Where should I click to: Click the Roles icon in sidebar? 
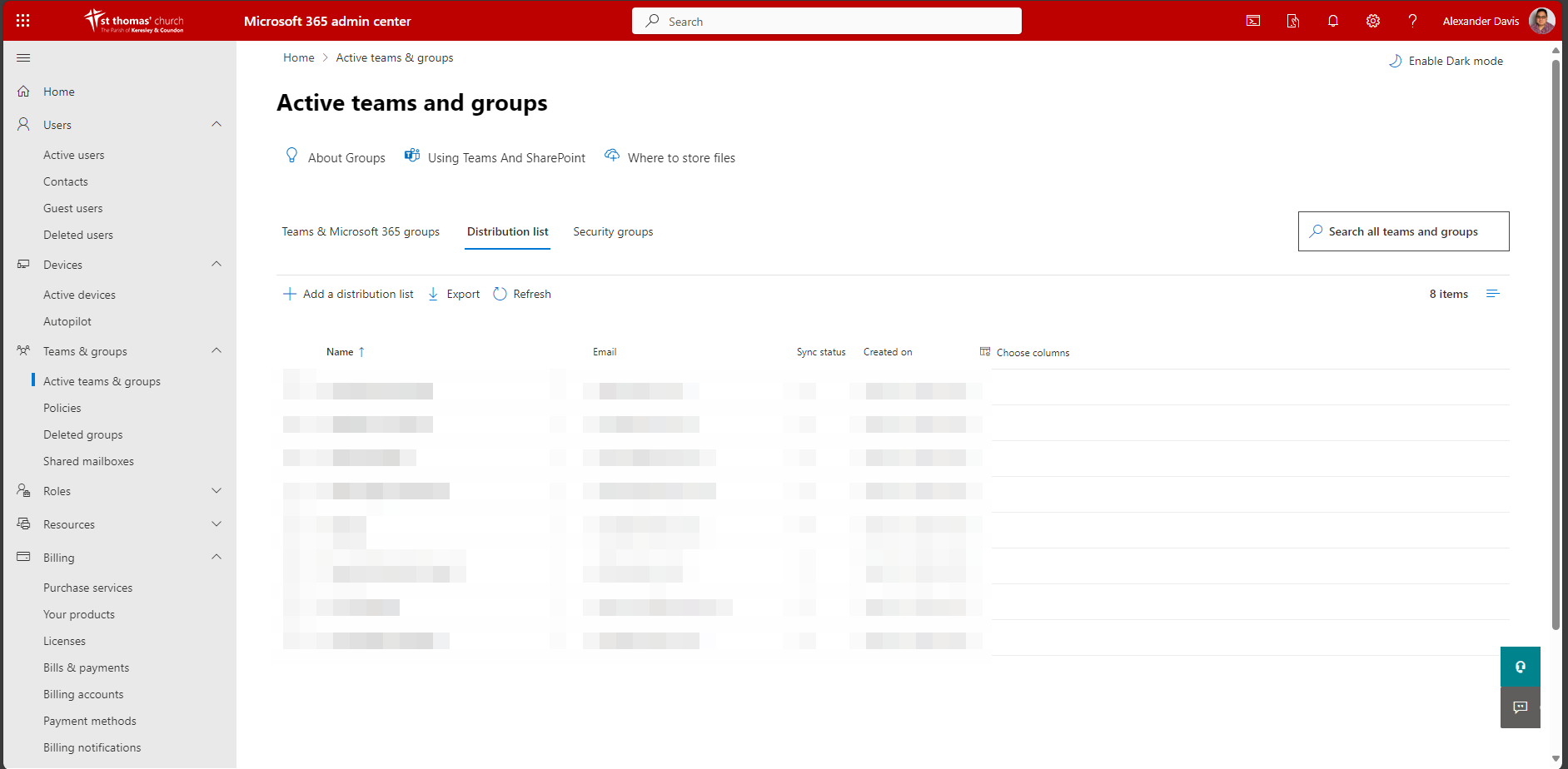tap(23, 491)
